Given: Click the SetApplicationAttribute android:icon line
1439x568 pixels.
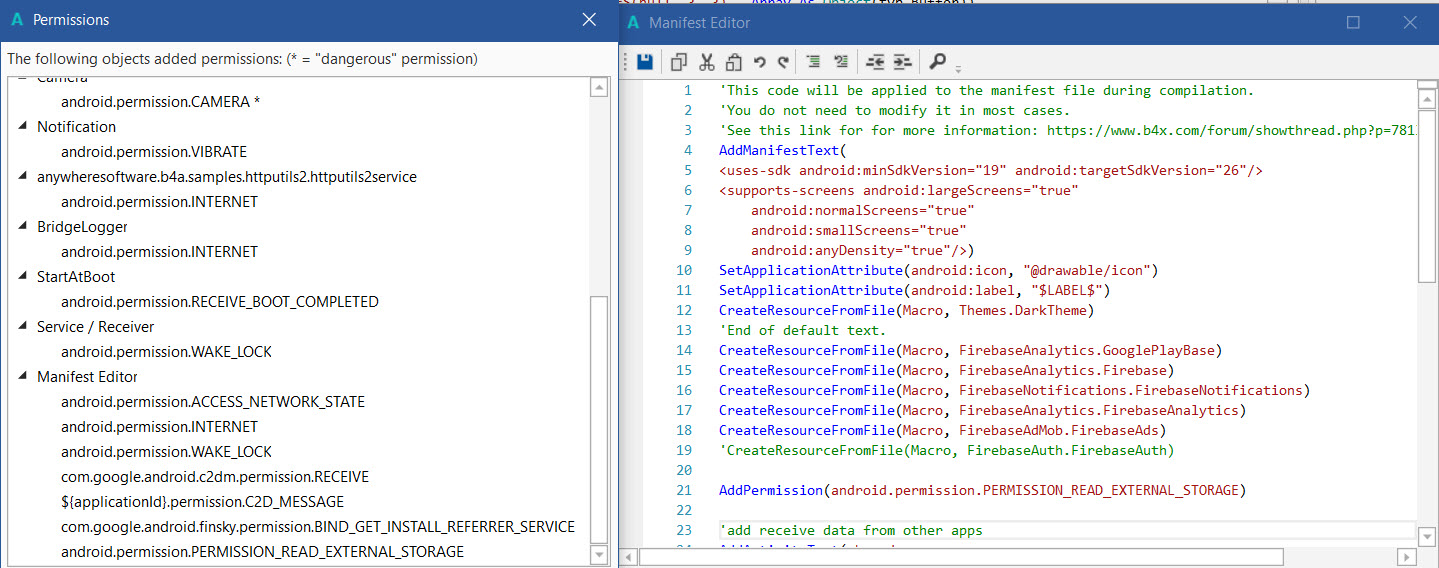Looking at the screenshot, I should click(x=938, y=270).
